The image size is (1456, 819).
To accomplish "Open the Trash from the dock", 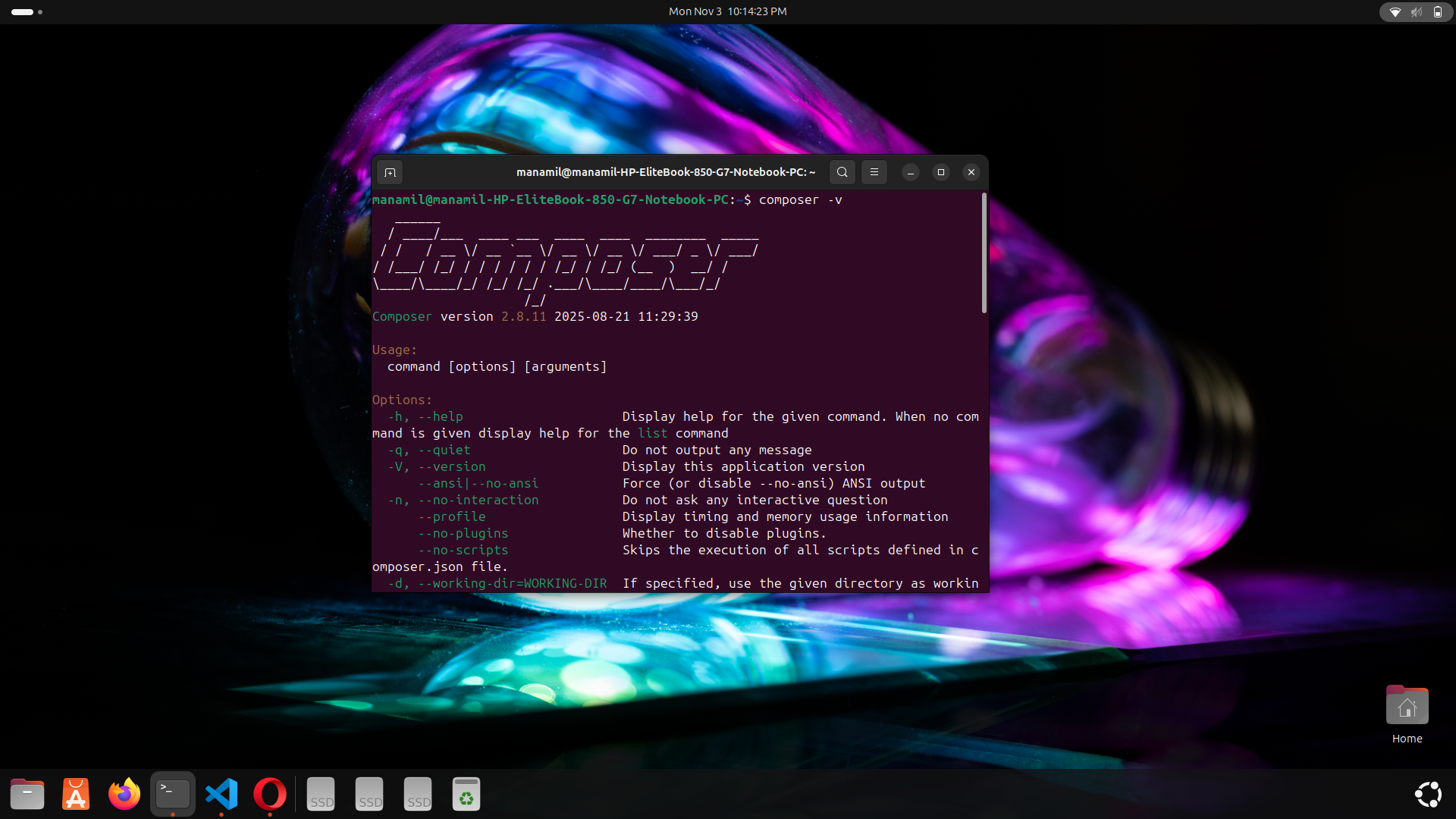I will point(466,794).
